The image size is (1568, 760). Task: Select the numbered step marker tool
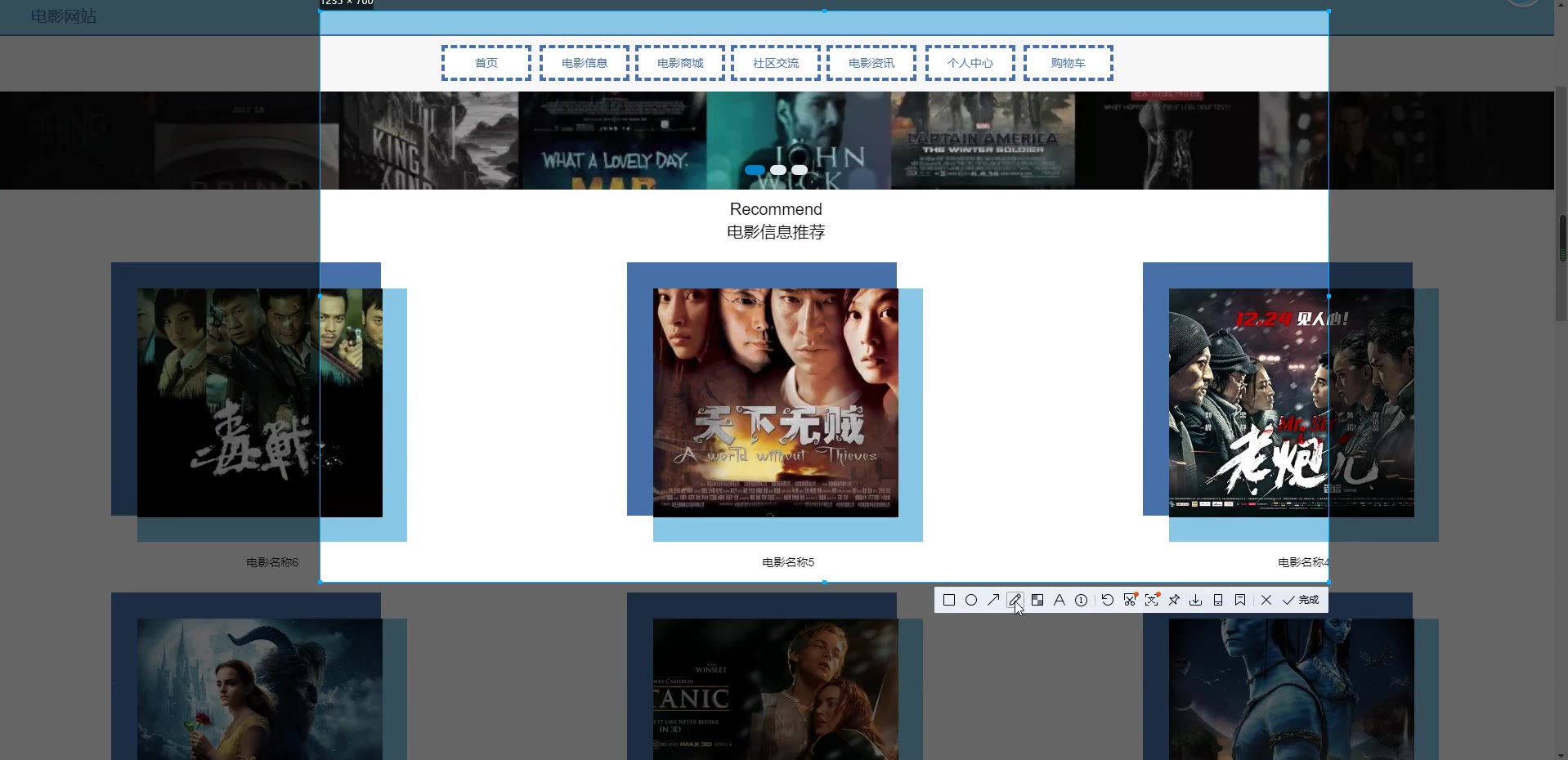(x=1082, y=600)
